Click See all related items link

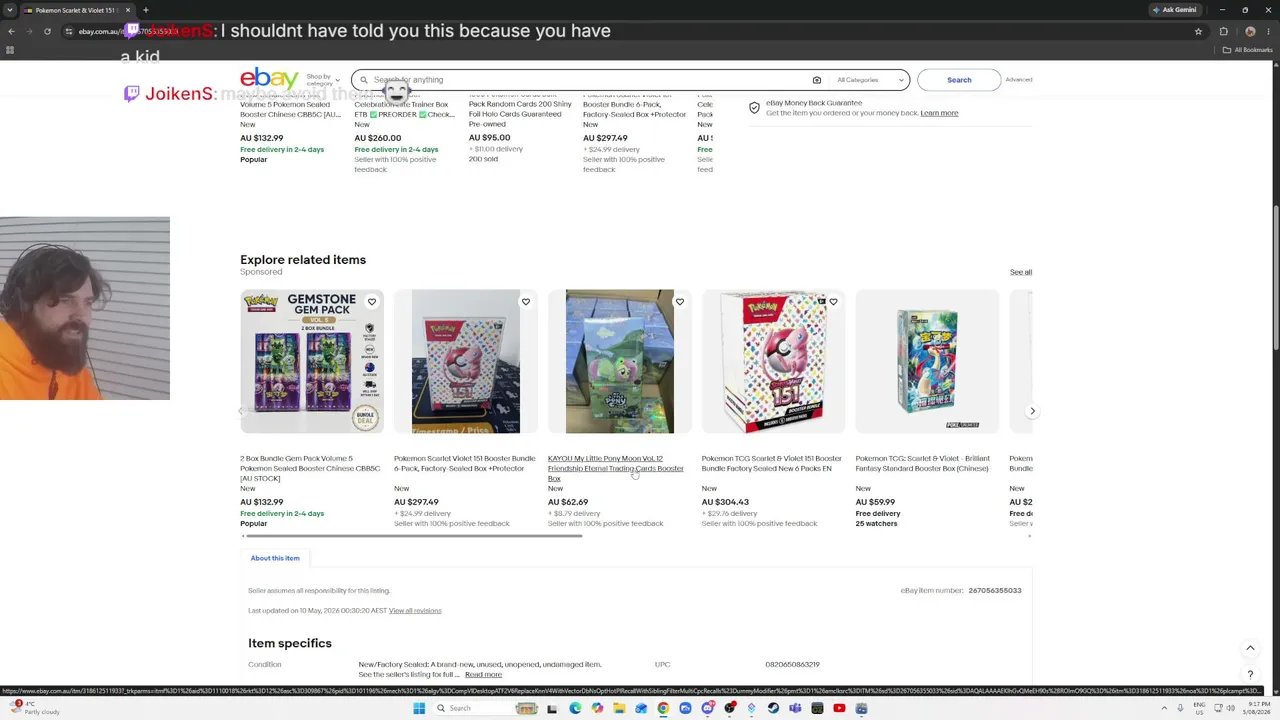pos(1020,272)
